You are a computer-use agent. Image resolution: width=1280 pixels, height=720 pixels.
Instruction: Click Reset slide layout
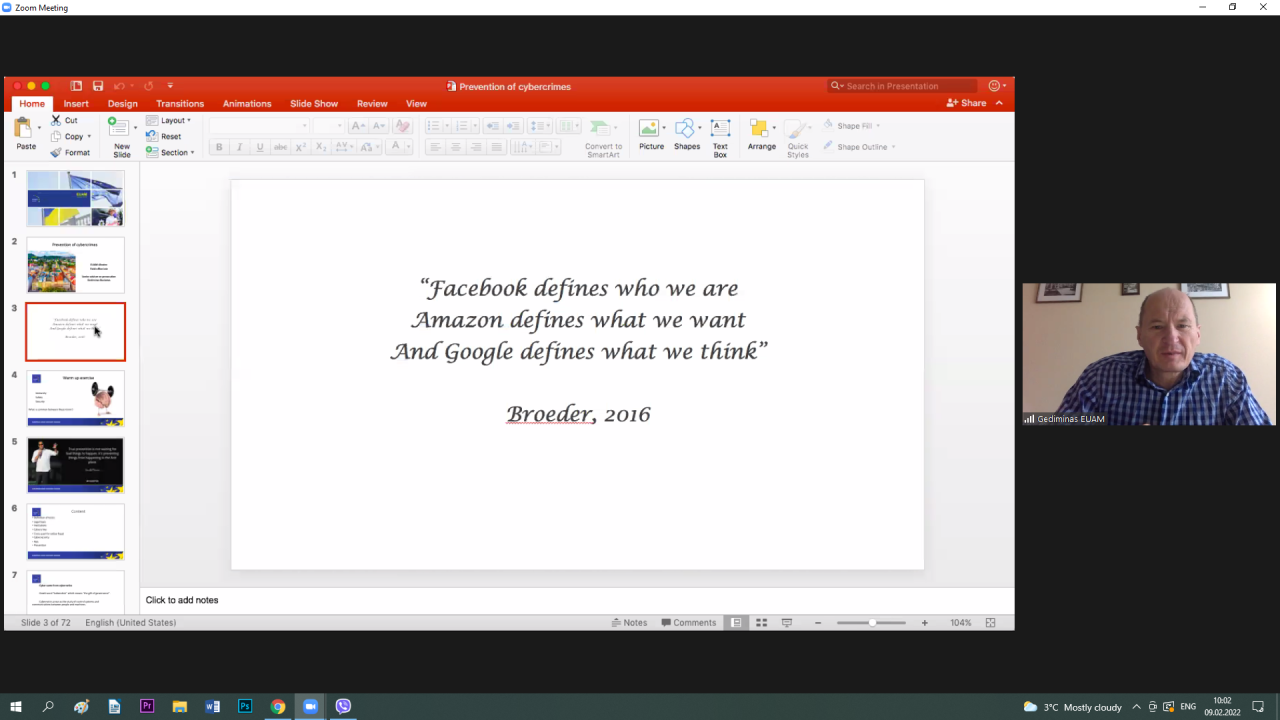[x=163, y=136]
